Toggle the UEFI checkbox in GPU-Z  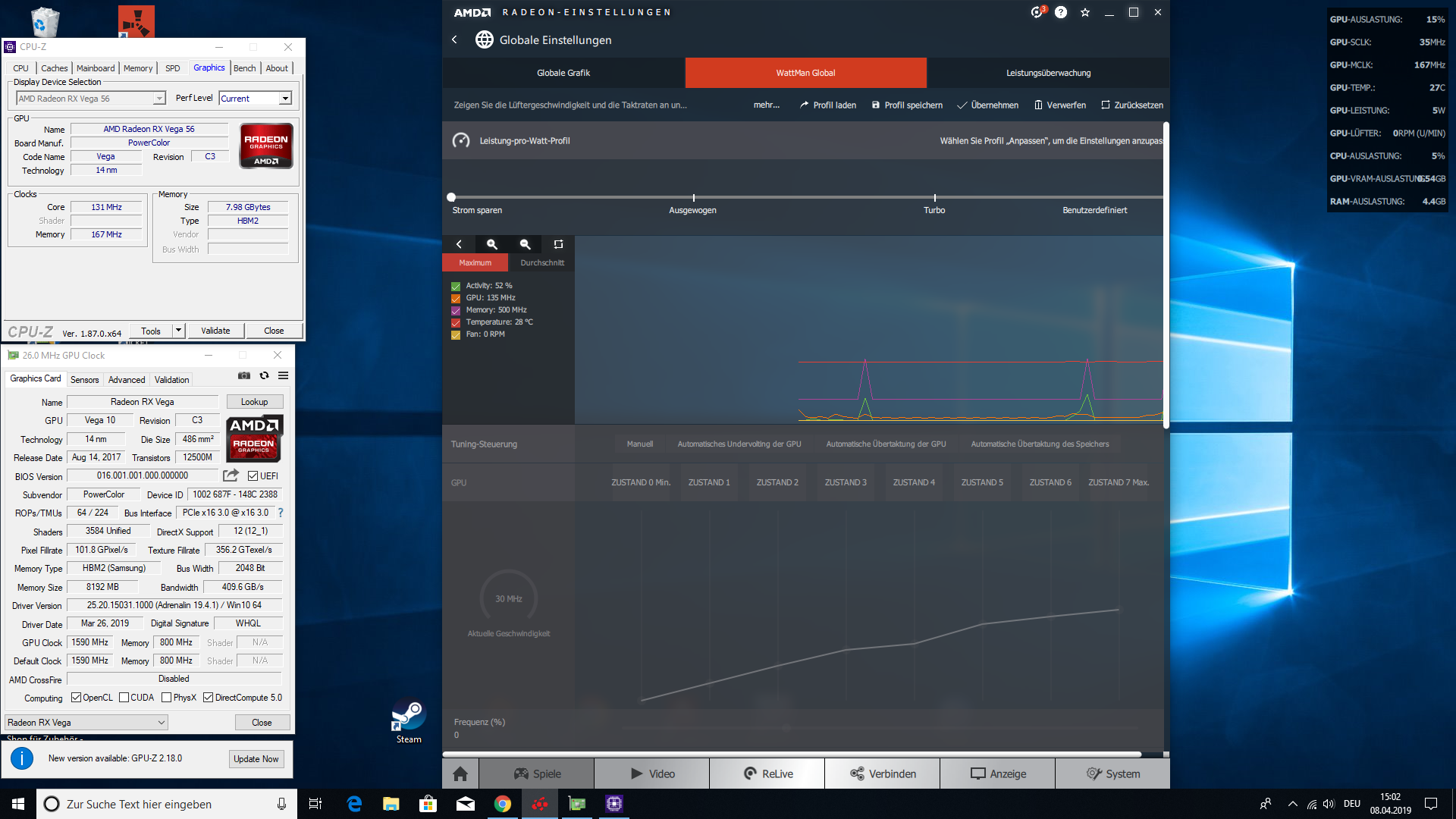click(x=253, y=475)
